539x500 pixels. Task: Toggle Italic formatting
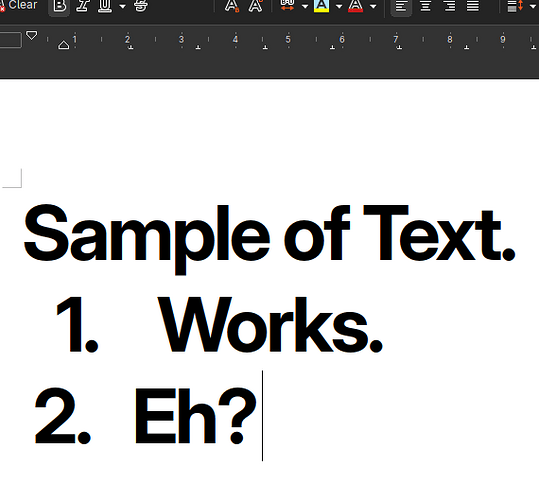tap(82, 6)
